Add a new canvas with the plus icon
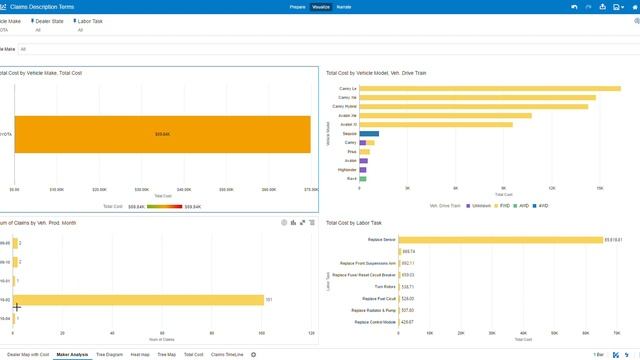Viewport: 640px width, 360px height. click(x=253, y=355)
